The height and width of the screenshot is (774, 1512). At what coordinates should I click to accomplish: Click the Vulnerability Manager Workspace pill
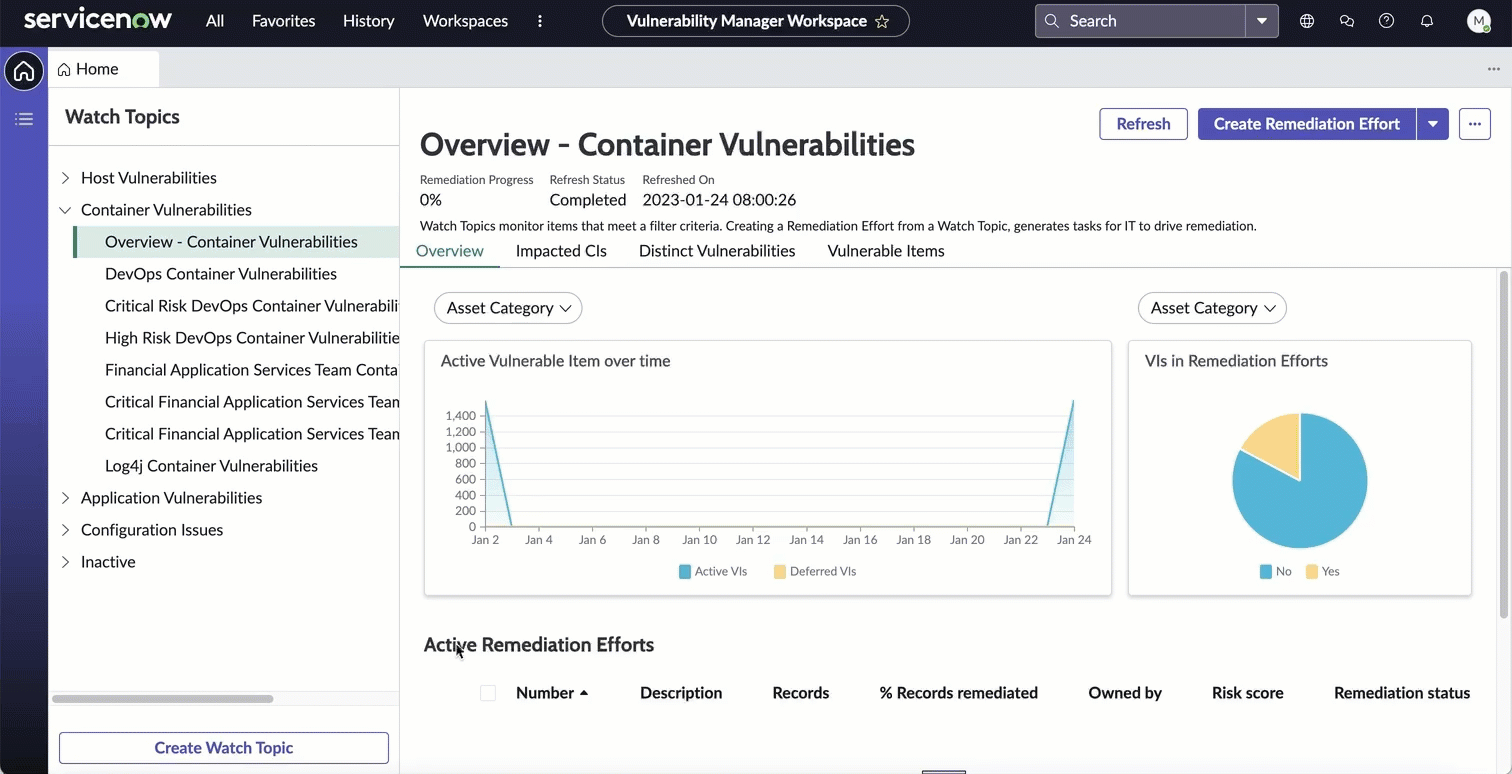tap(756, 21)
